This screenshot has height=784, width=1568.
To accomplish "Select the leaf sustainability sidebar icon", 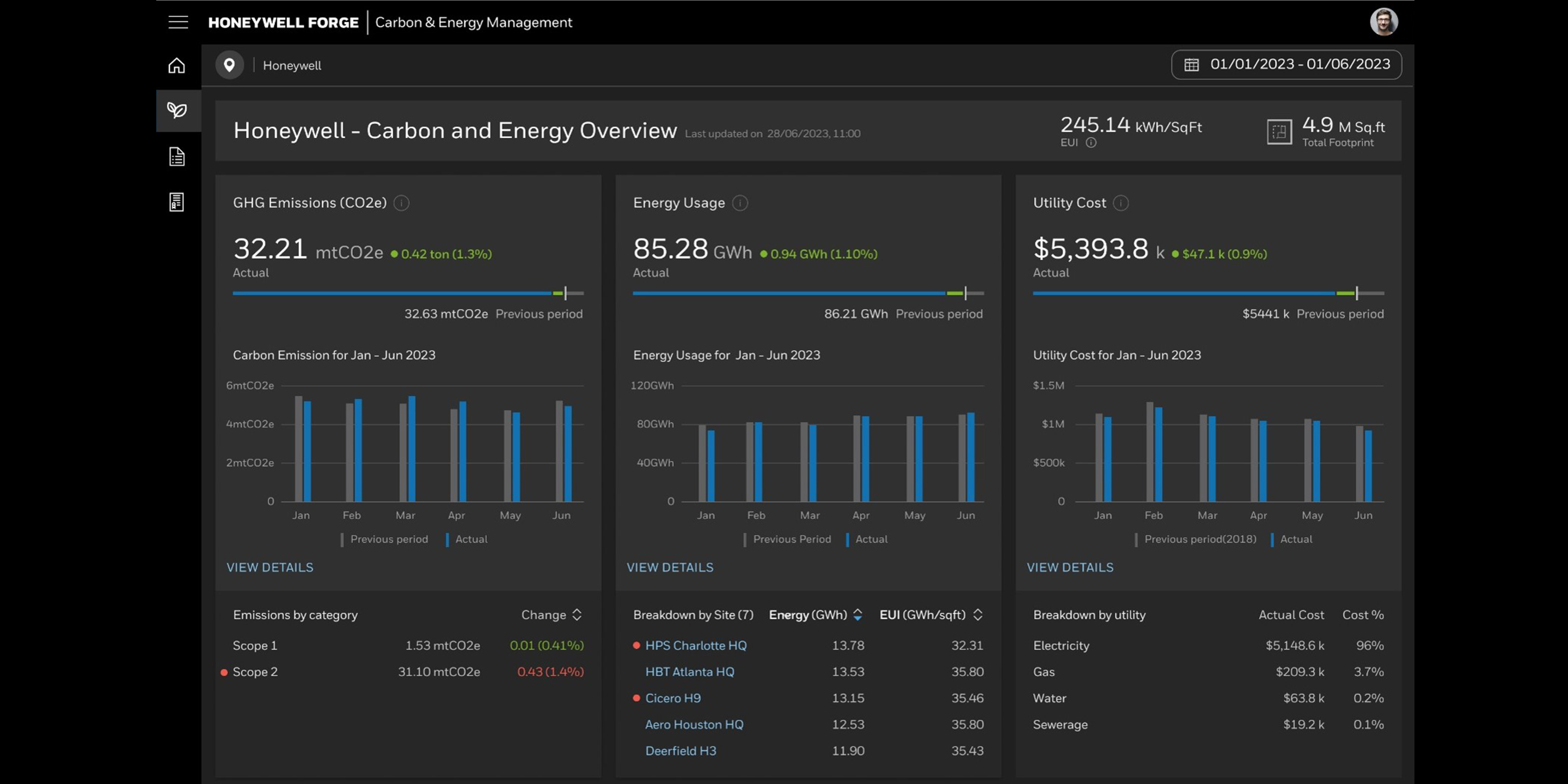I will pyautogui.click(x=176, y=110).
